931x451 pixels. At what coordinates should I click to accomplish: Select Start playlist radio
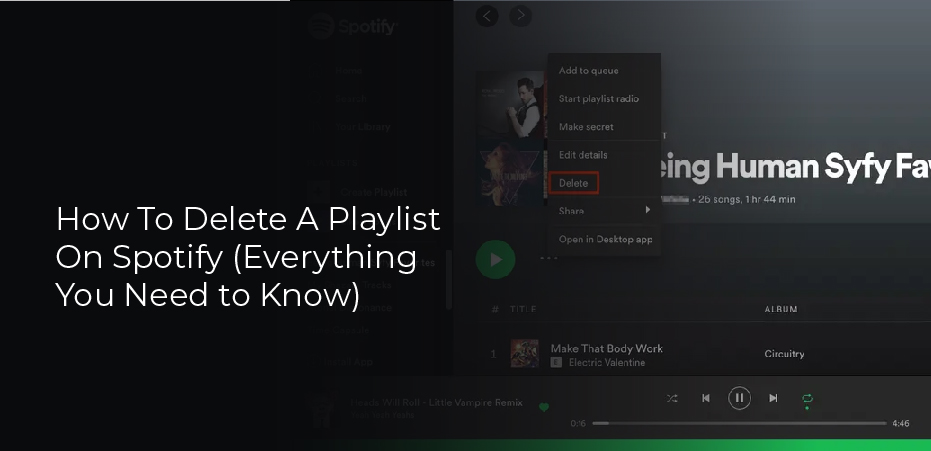pos(598,99)
